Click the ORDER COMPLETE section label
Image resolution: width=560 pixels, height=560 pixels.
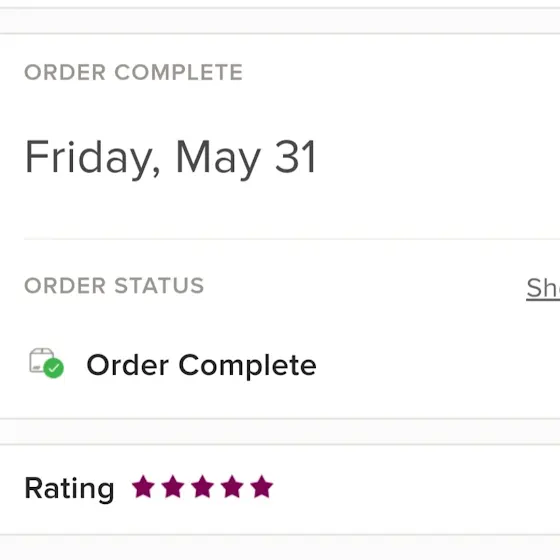click(x=134, y=72)
